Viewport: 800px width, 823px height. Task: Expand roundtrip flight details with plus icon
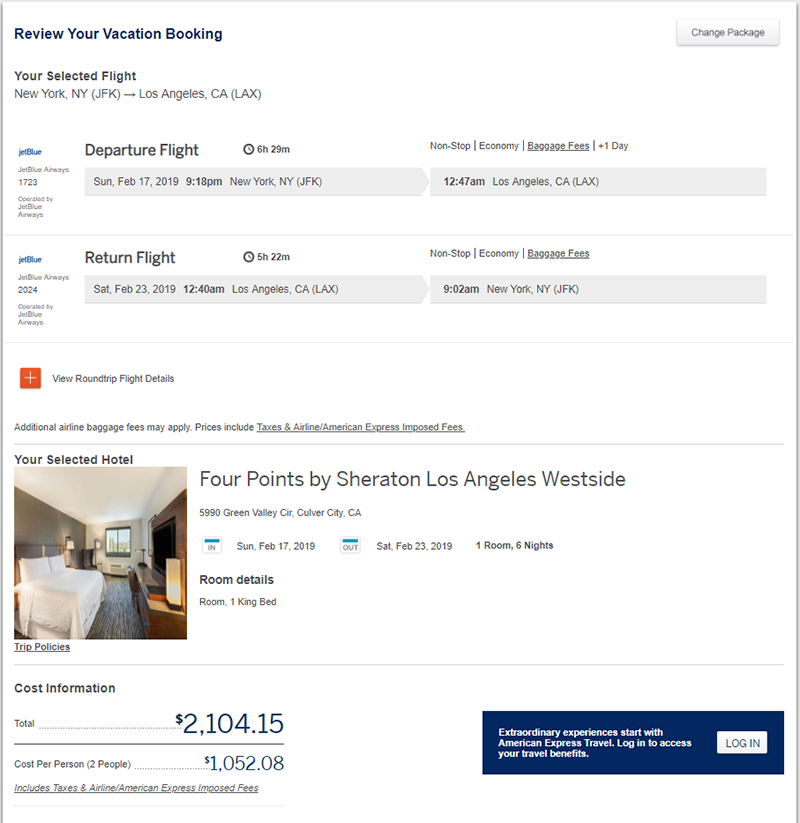coord(31,378)
